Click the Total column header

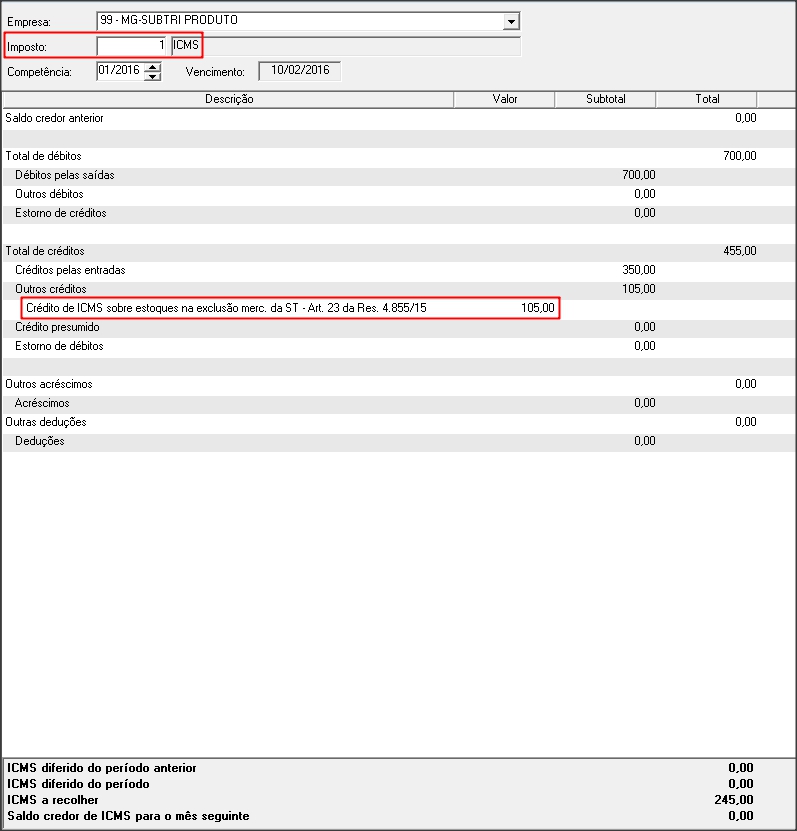pyautogui.click(x=707, y=99)
